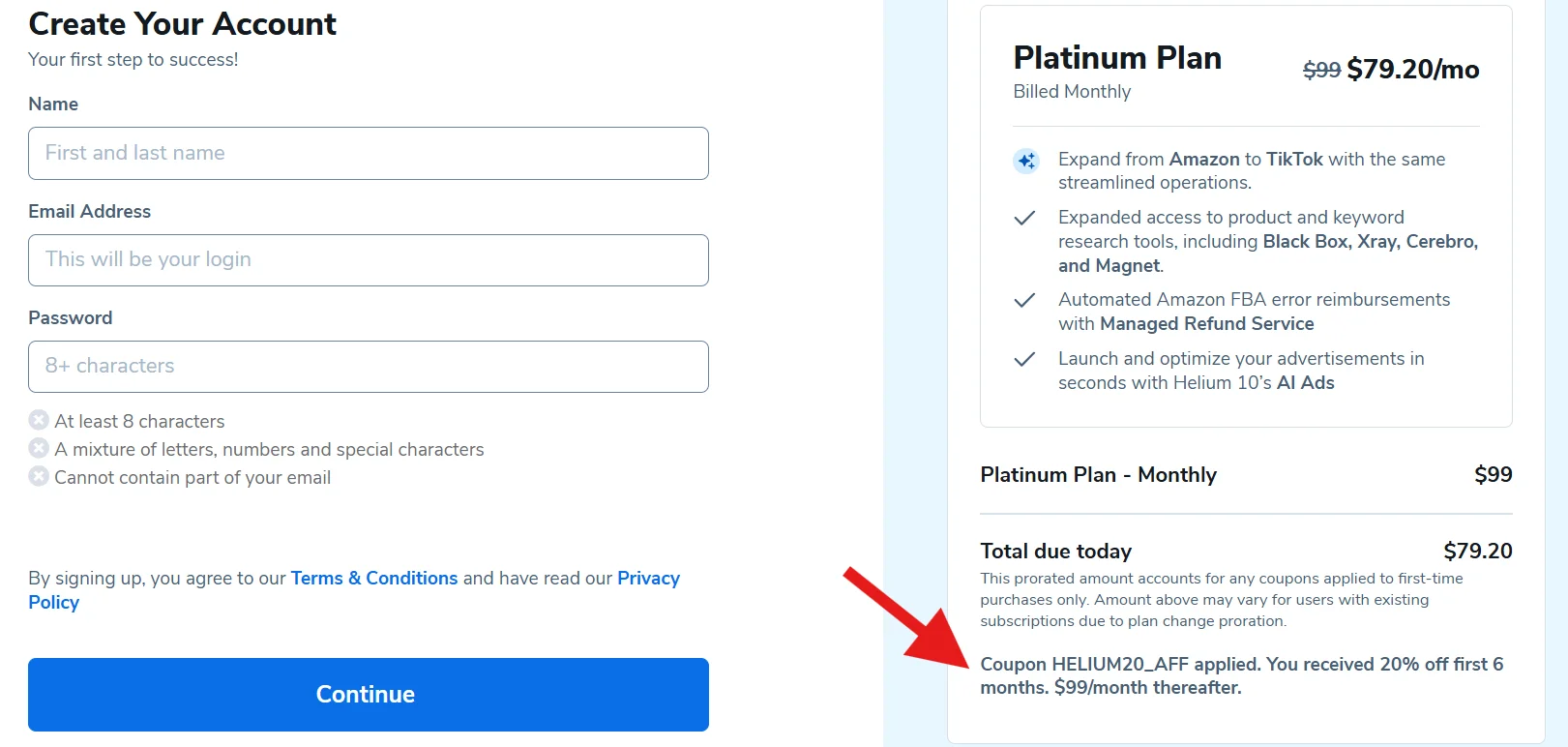Click the $79.20/mo discounted price
The width and height of the screenshot is (1568, 747).
coord(1412,70)
